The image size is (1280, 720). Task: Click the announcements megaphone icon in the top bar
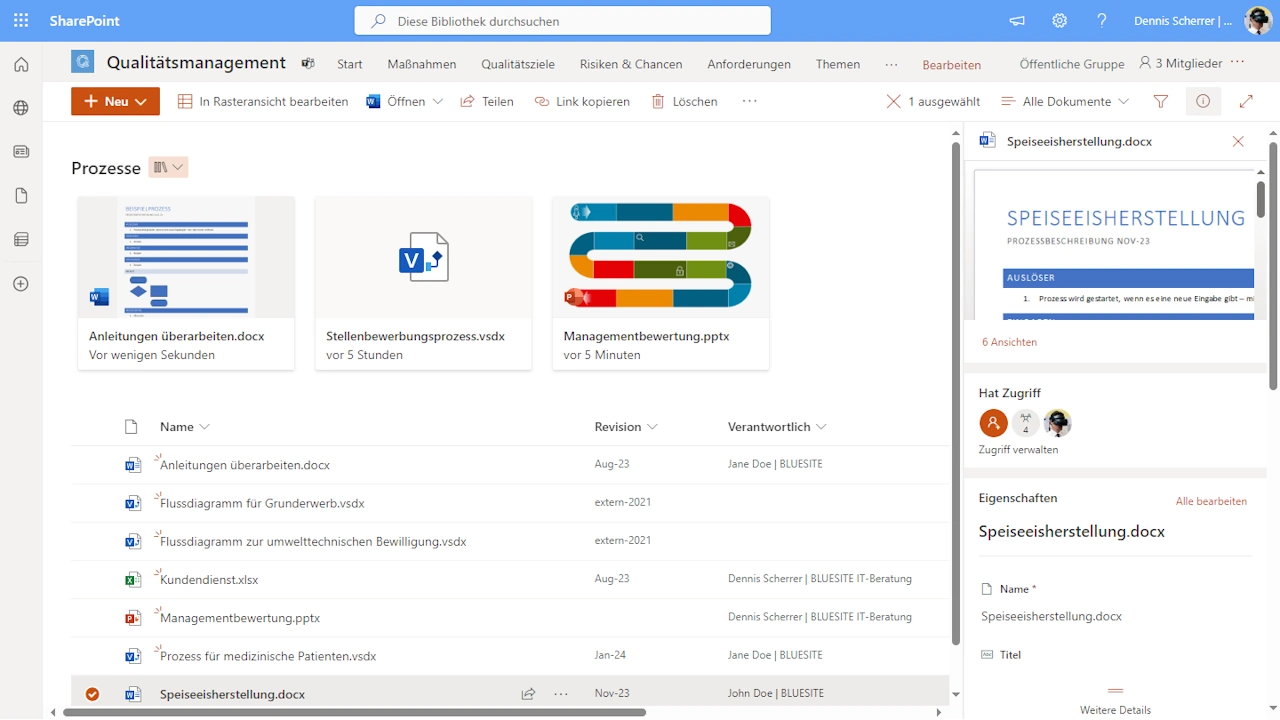tap(1016, 20)
